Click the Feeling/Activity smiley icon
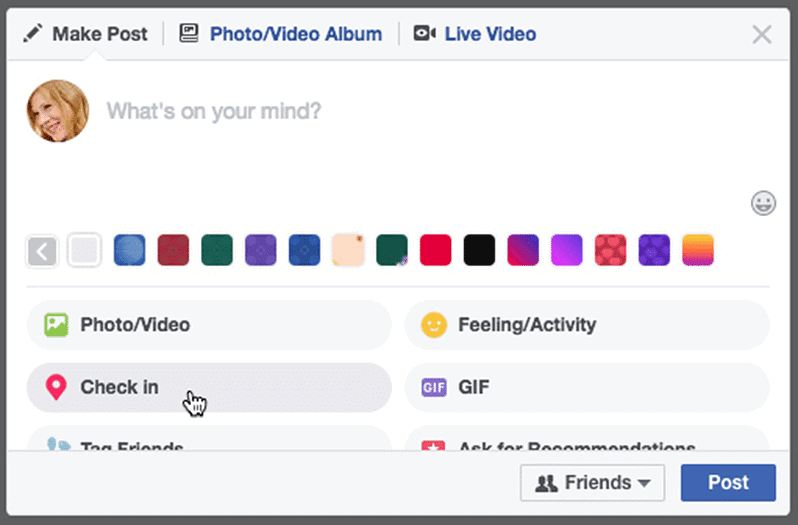Image resolution: width=798 pixels, height=525 pixels. click(433, 325)
